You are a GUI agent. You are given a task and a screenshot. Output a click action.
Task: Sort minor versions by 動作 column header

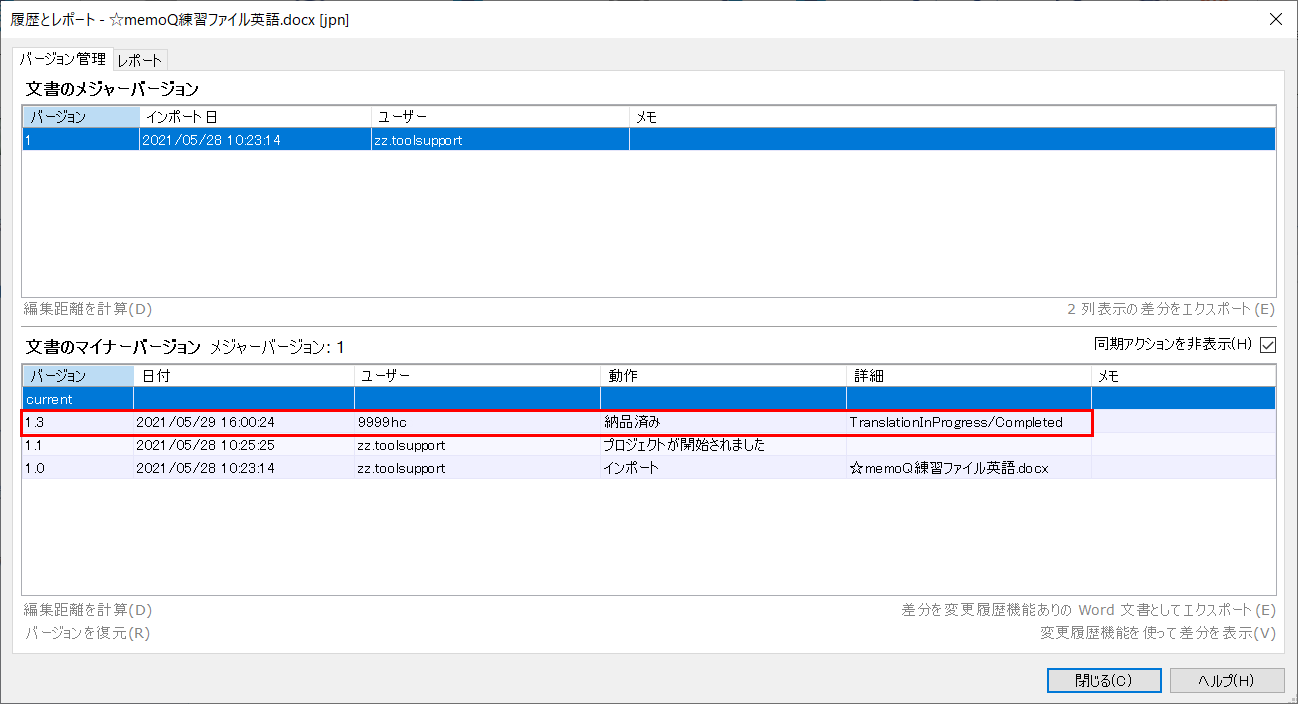(722, 376)
